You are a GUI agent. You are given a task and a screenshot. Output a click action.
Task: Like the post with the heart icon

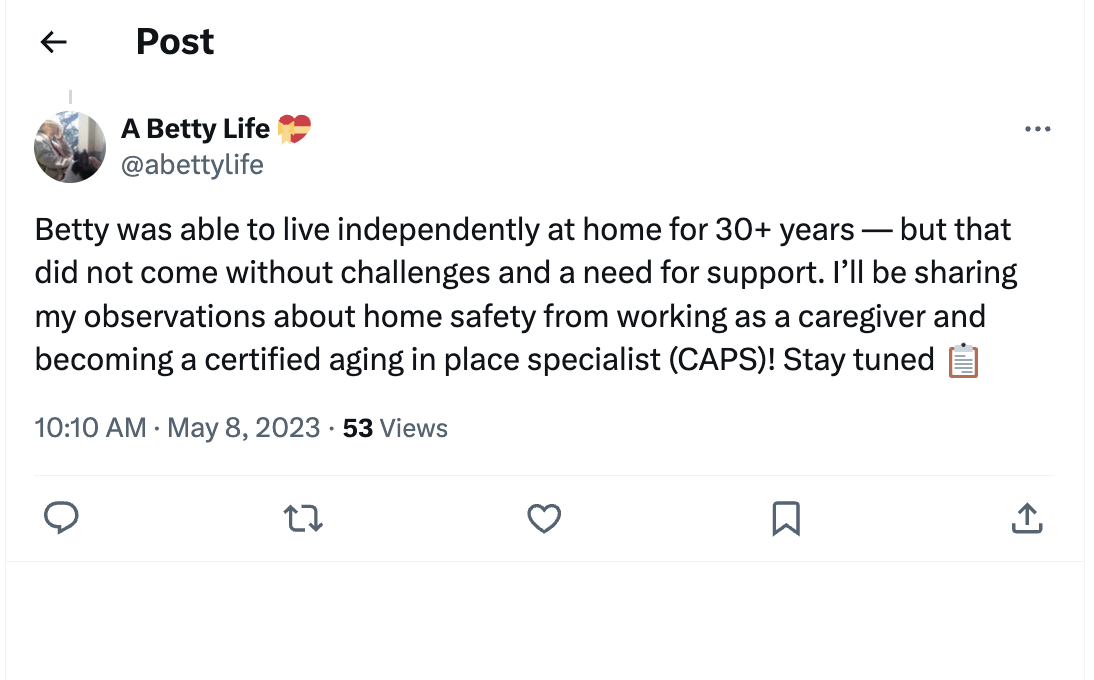544,518
